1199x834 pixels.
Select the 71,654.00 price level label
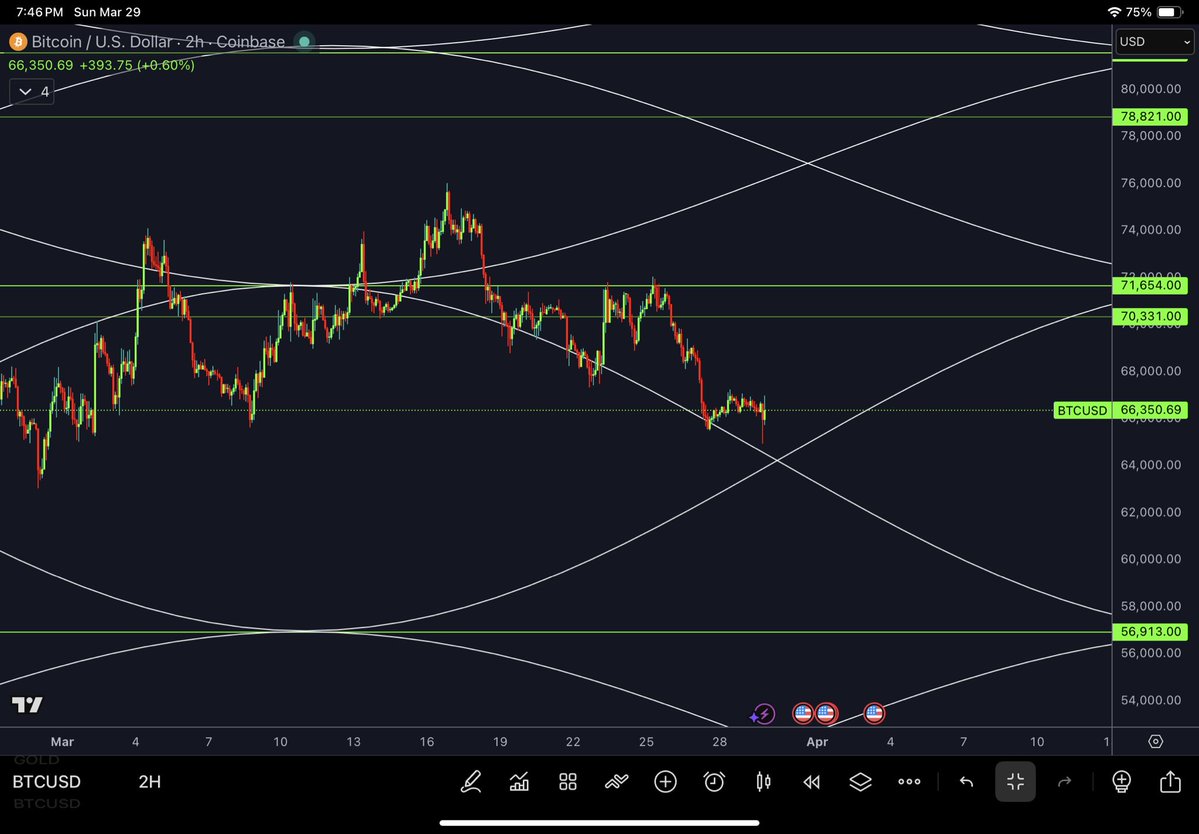coord(1150,285)
